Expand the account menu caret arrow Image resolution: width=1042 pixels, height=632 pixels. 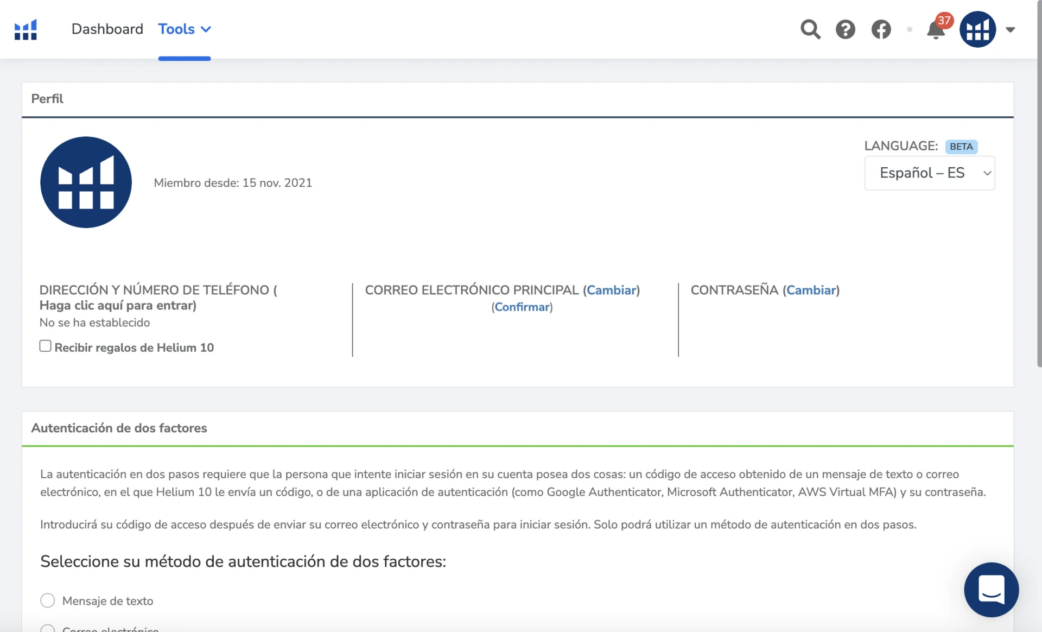1009,29
